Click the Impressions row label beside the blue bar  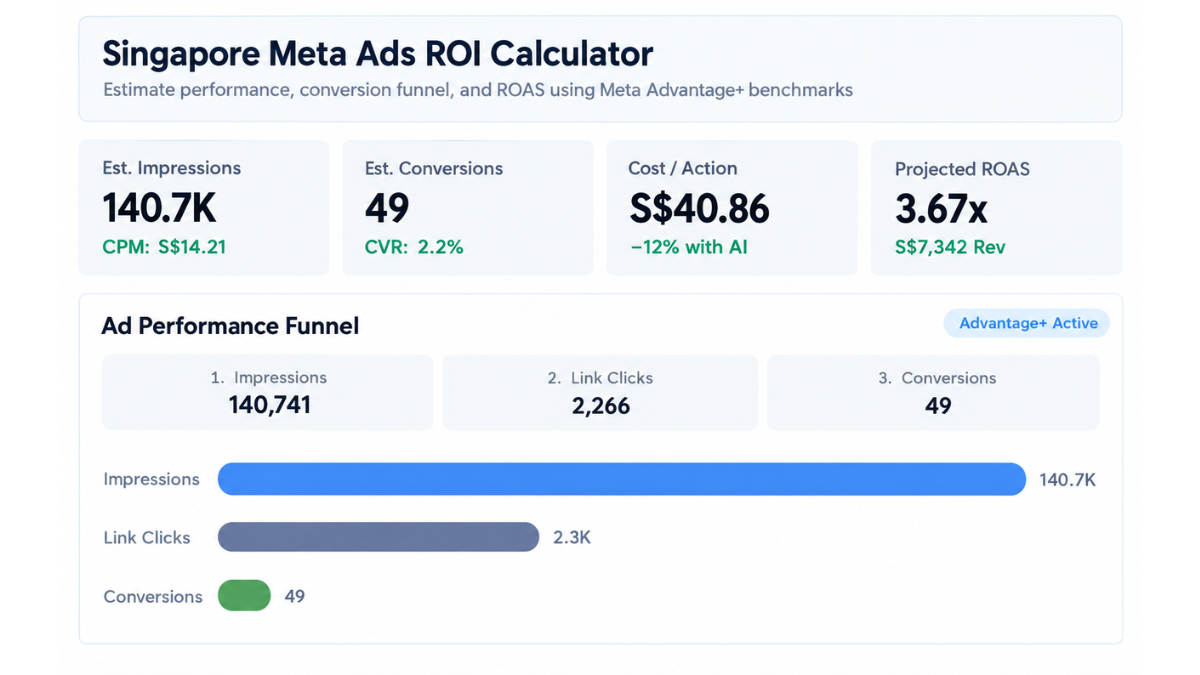coord(151,480)
